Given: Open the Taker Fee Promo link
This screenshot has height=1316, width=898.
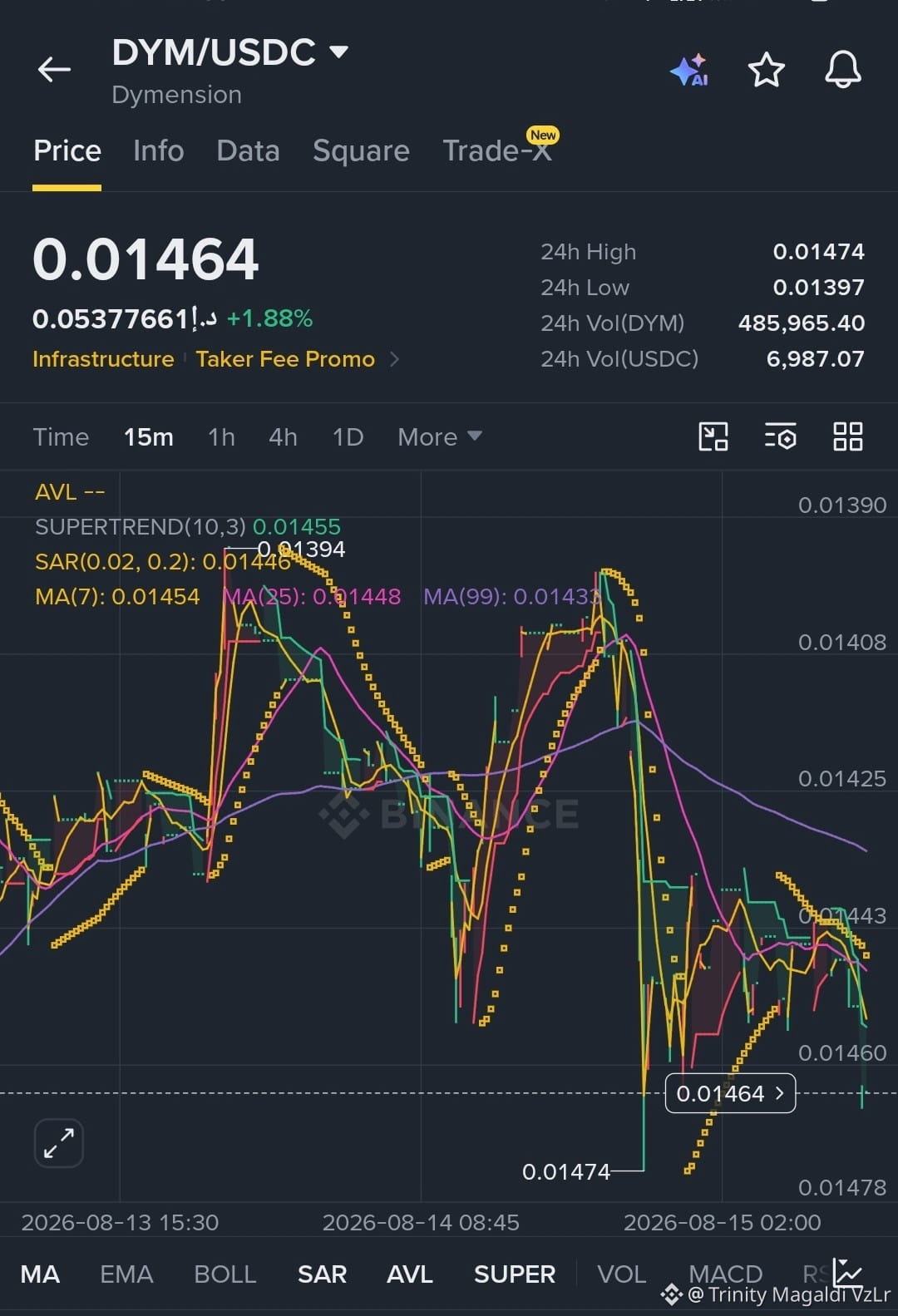Looking at the screenshot, I should (285, 359).
